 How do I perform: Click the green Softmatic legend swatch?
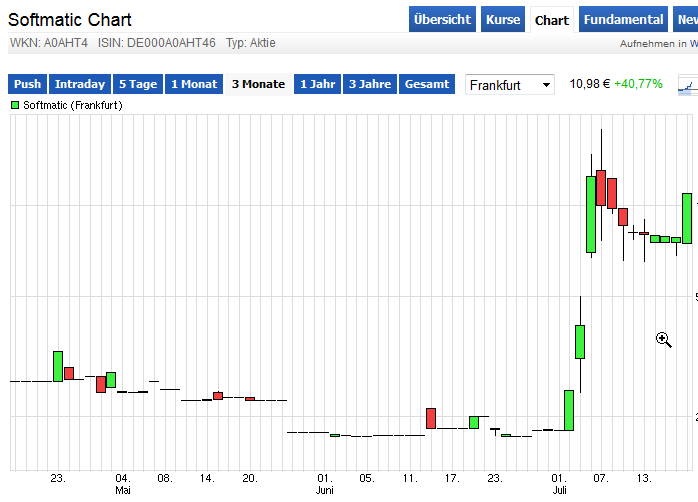point(15,104)
